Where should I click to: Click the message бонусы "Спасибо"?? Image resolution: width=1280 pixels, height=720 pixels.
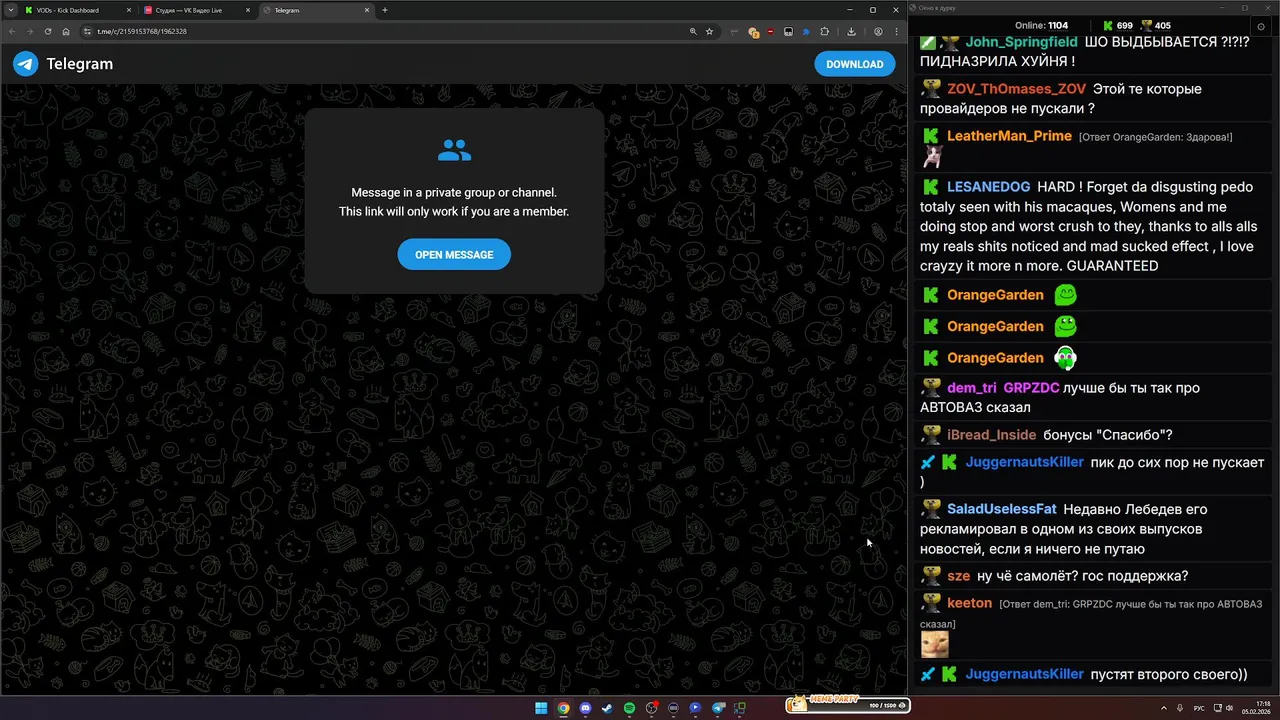1108,435
